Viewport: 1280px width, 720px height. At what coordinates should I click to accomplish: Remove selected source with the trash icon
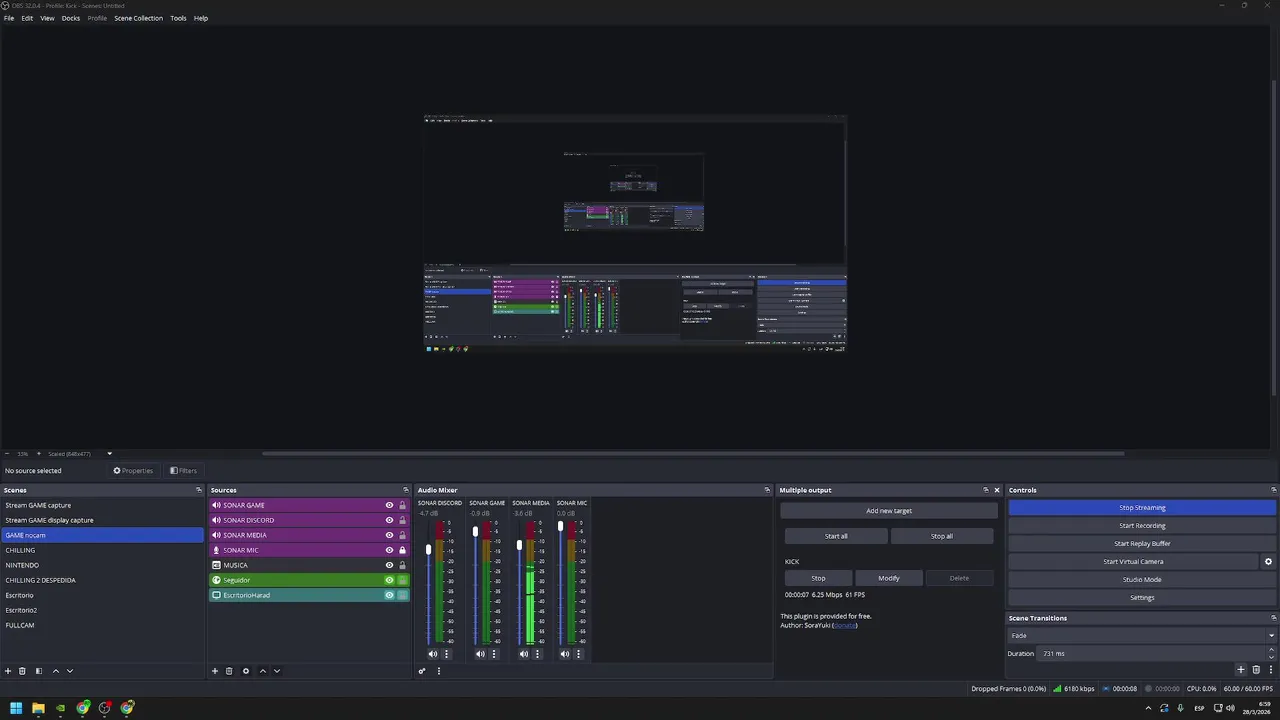(x=229, y=671)
